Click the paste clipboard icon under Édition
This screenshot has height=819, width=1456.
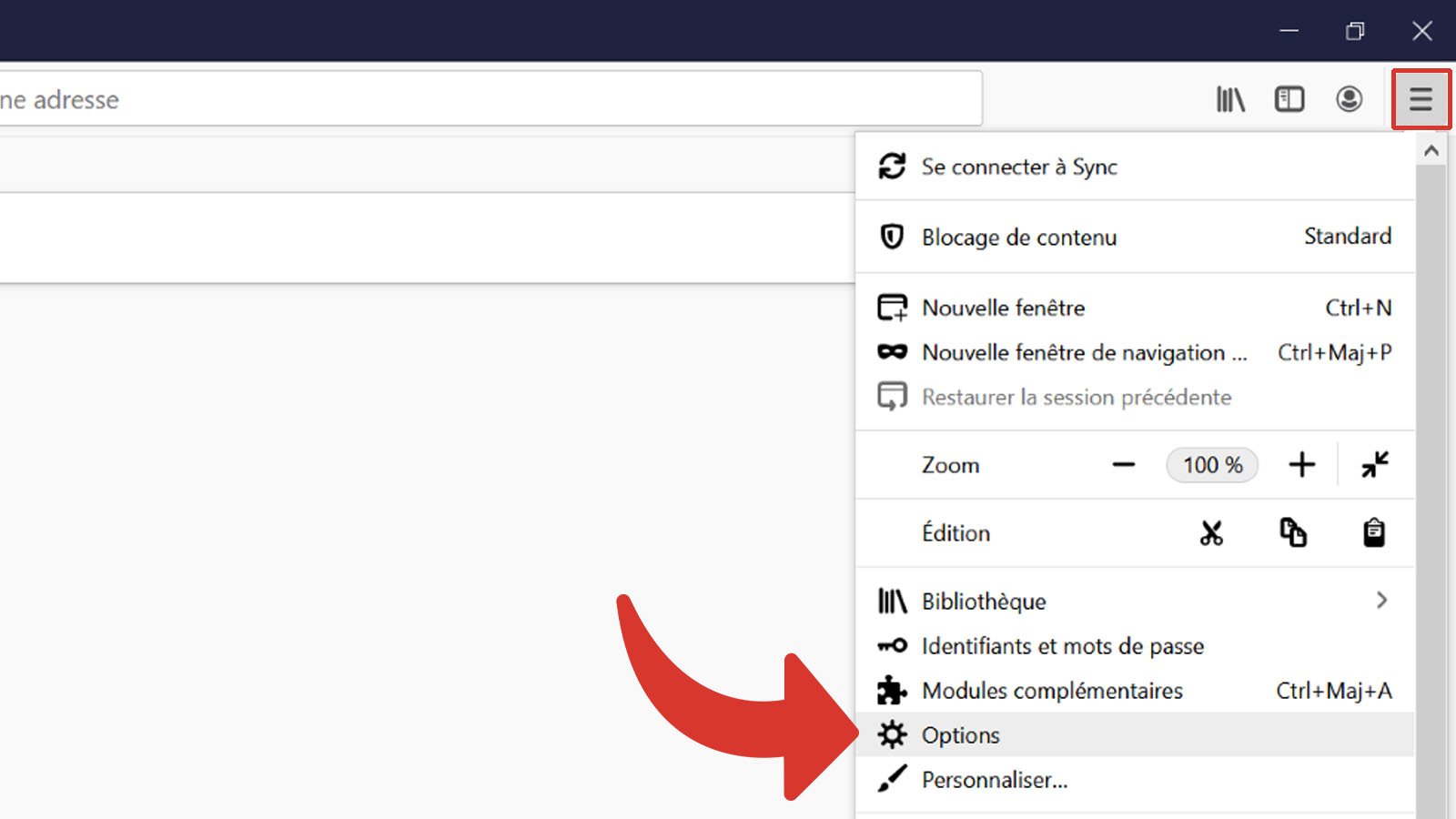coord(1373,533)
